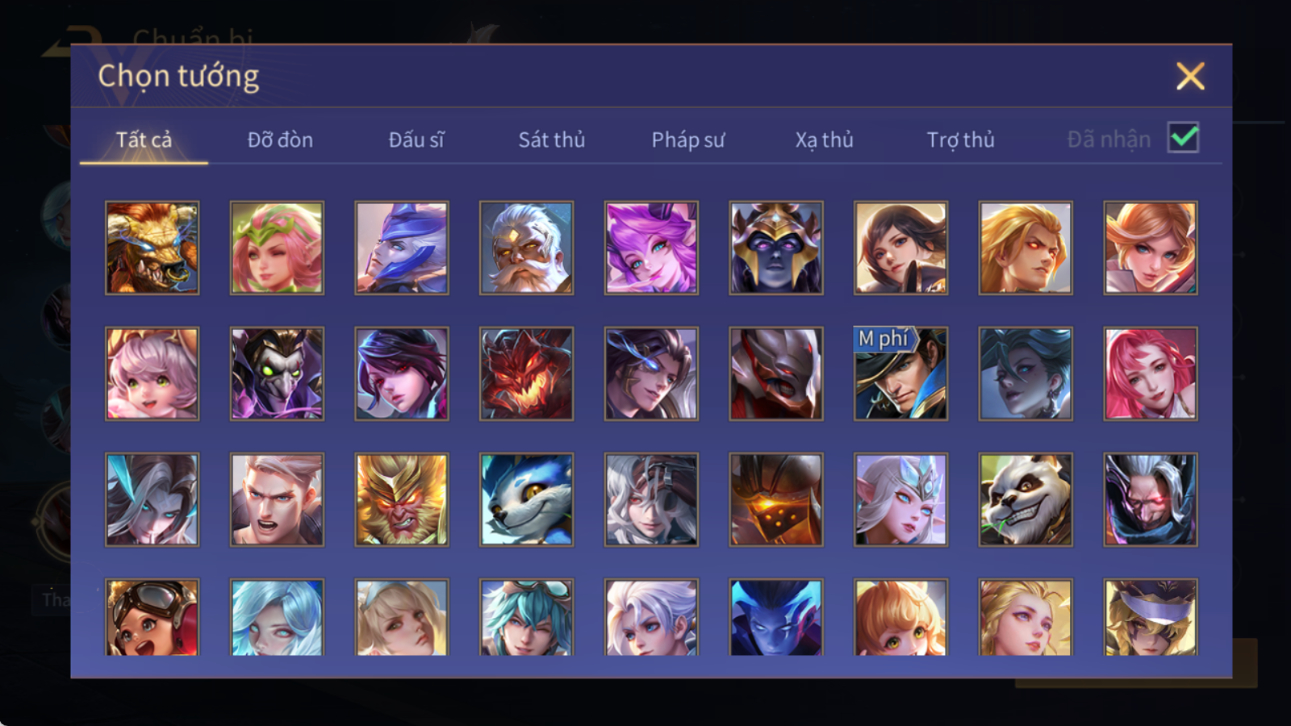Pick the golden monkey king hero
1291x726 pixels.
[x=401, y=499]
